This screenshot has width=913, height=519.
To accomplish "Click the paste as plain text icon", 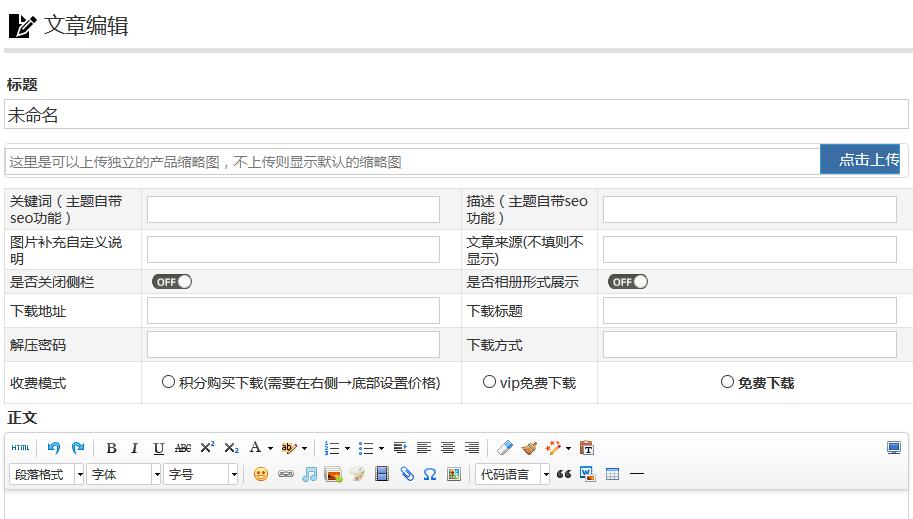I will click(587, 448).
